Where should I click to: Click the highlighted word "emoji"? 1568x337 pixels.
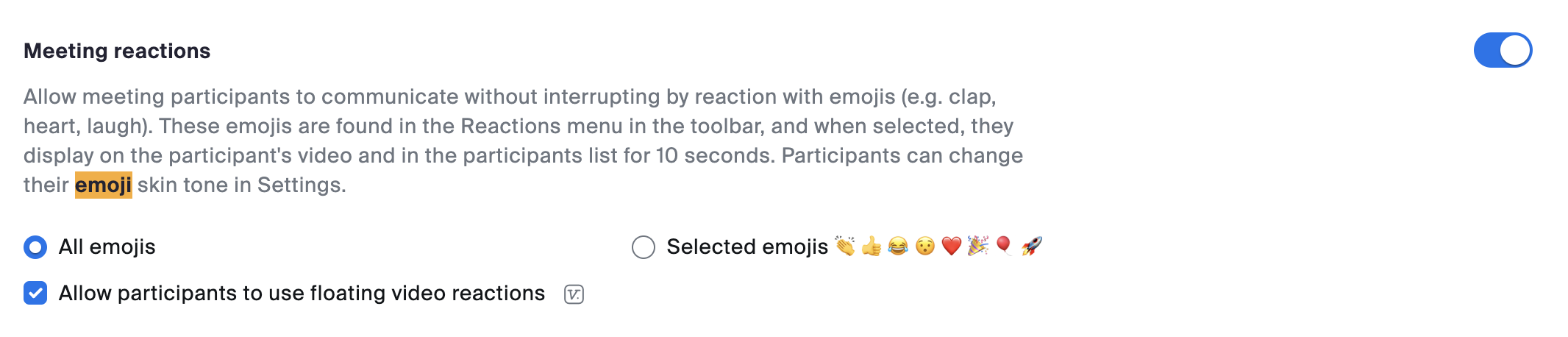[x=103, y=185]
